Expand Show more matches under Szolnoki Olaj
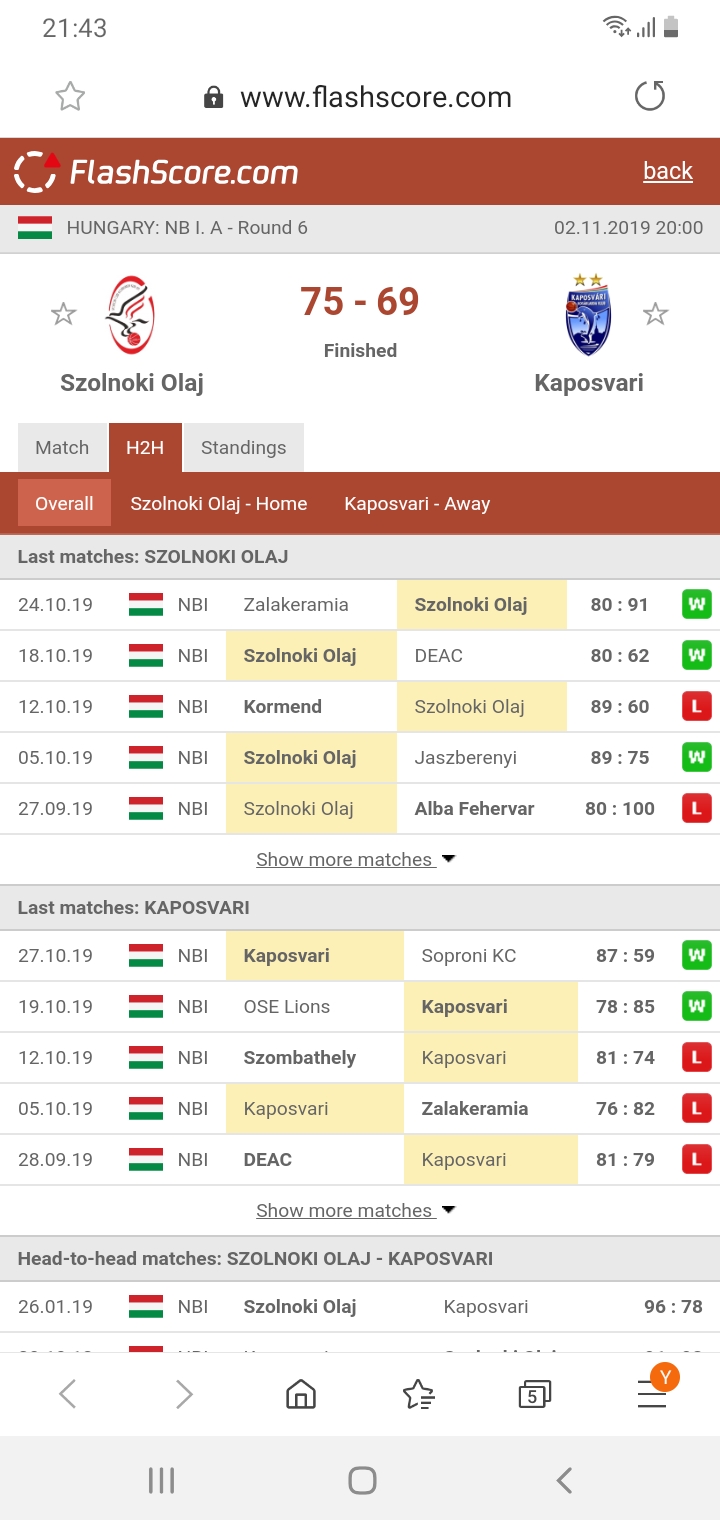Screen dimensions: 720x1520 click(356, 859)
